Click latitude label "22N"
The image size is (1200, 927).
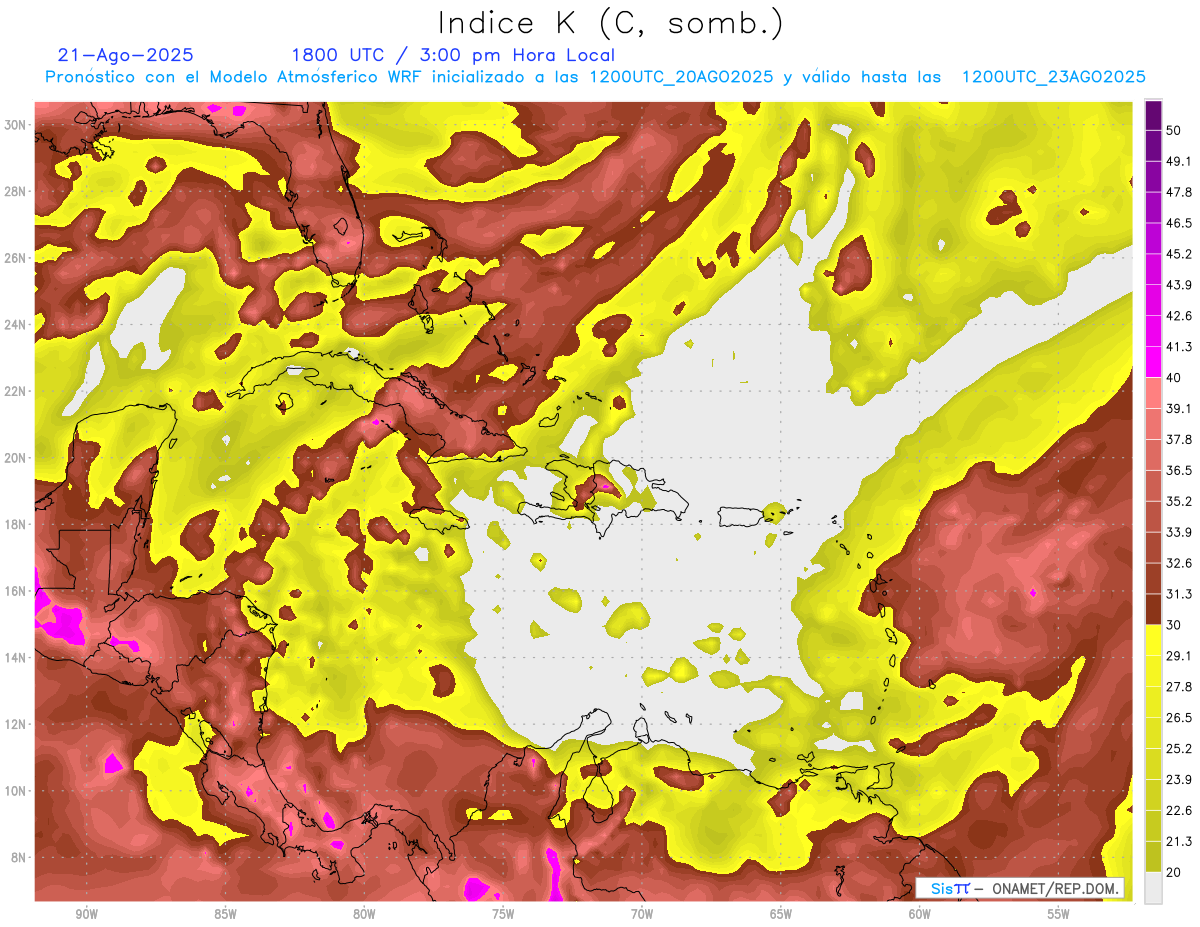pos(17,391)
